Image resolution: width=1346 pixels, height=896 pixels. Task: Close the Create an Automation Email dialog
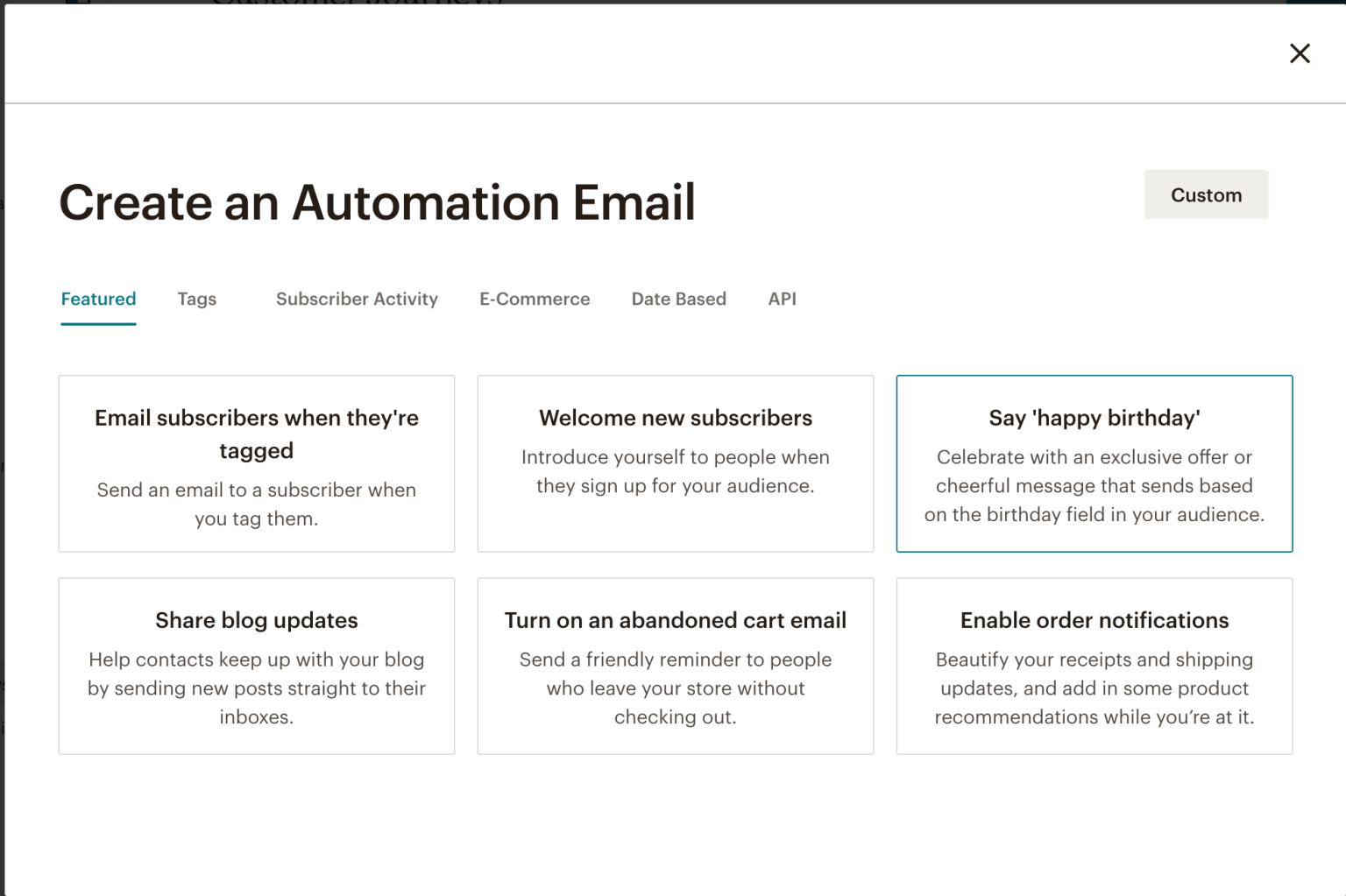coord(1300,53)
